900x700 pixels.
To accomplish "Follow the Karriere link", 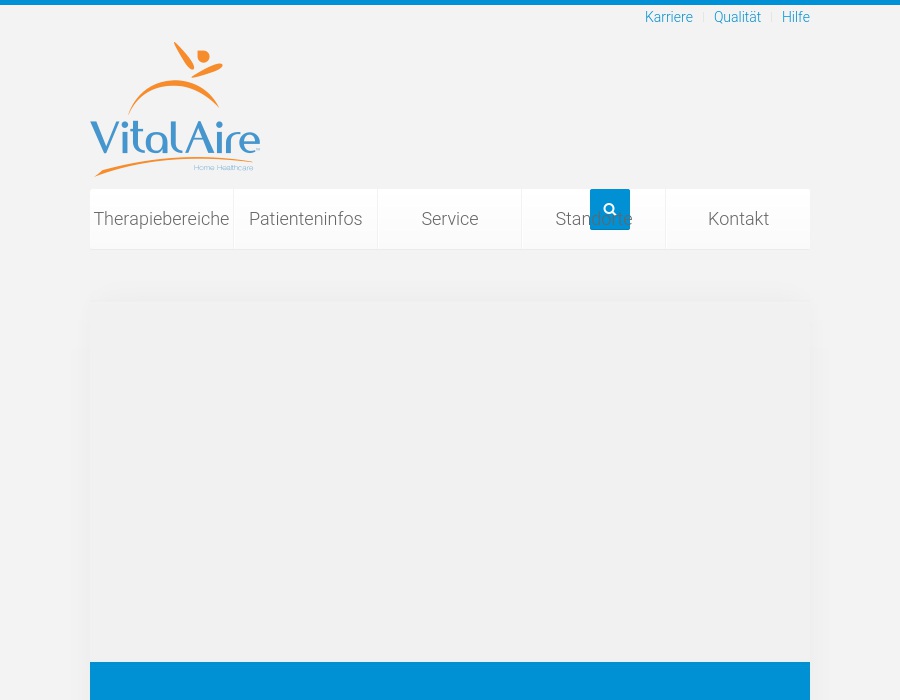I will 668,17.
